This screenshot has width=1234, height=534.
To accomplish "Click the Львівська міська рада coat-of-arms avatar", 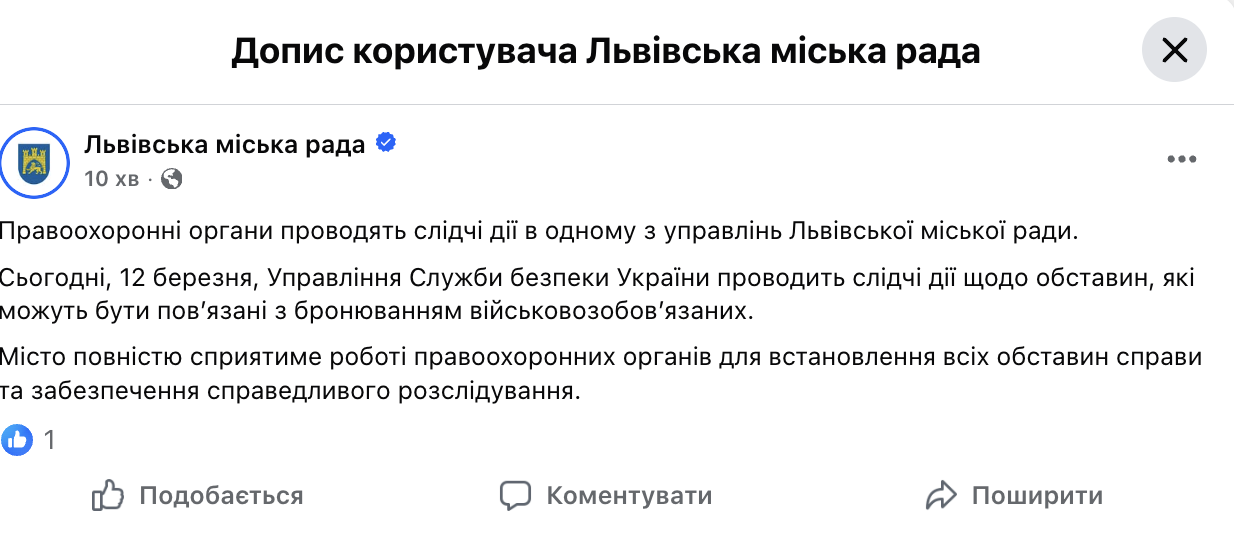I will [x=34, y=161].
